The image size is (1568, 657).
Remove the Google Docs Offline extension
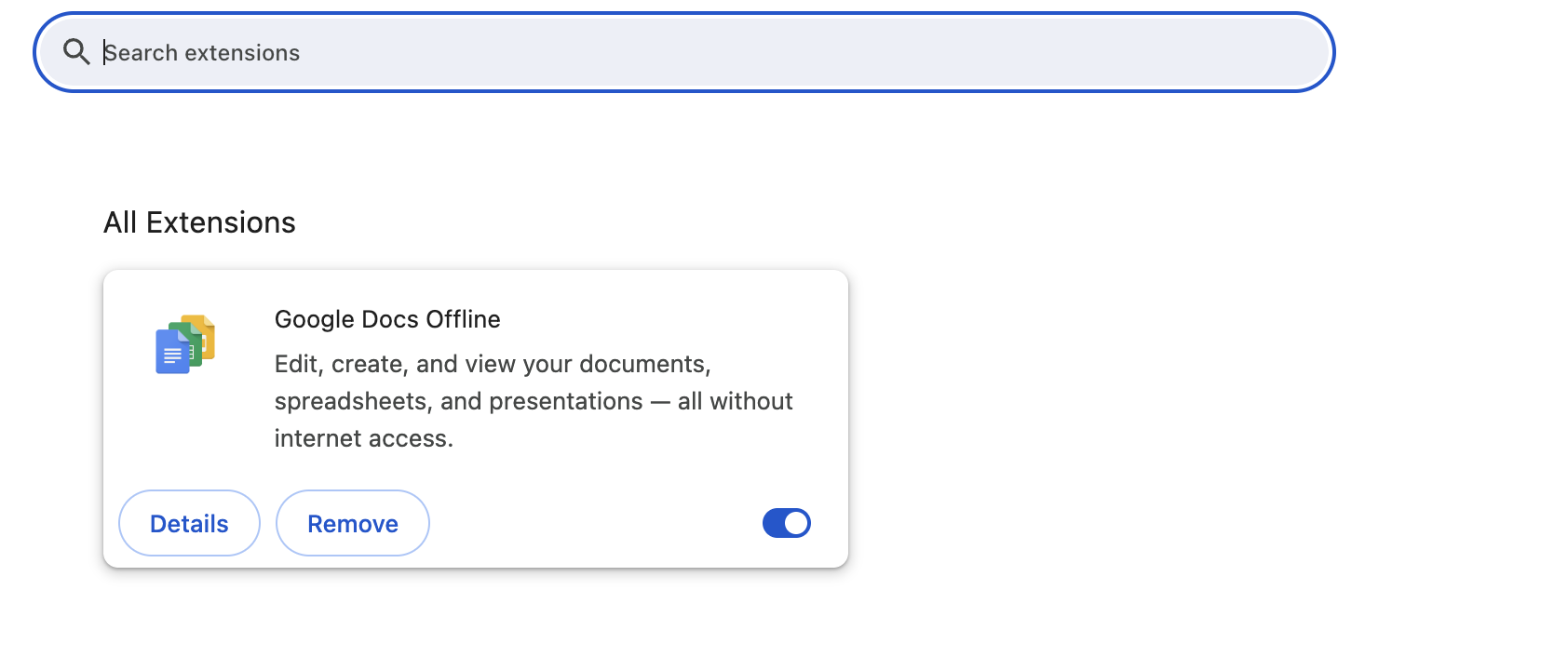pos(353,523)
